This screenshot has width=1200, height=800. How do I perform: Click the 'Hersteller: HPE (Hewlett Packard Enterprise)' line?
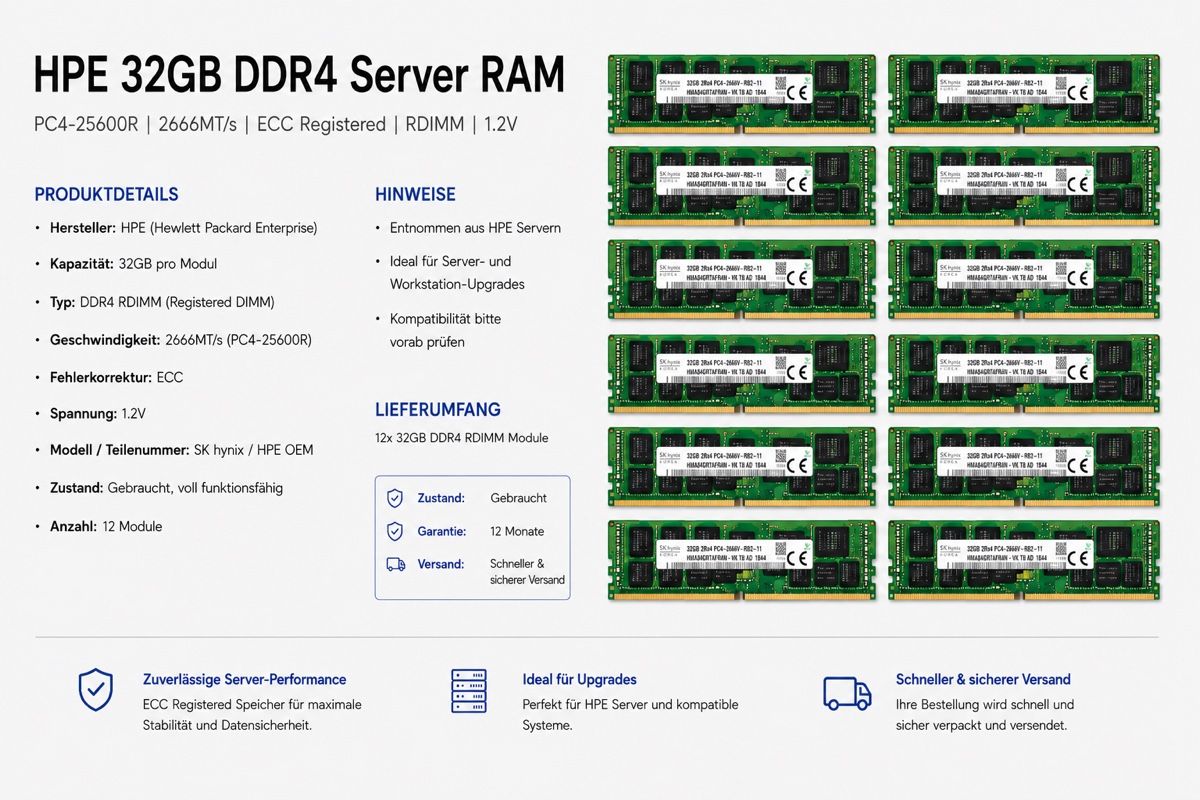click(183, 228)
